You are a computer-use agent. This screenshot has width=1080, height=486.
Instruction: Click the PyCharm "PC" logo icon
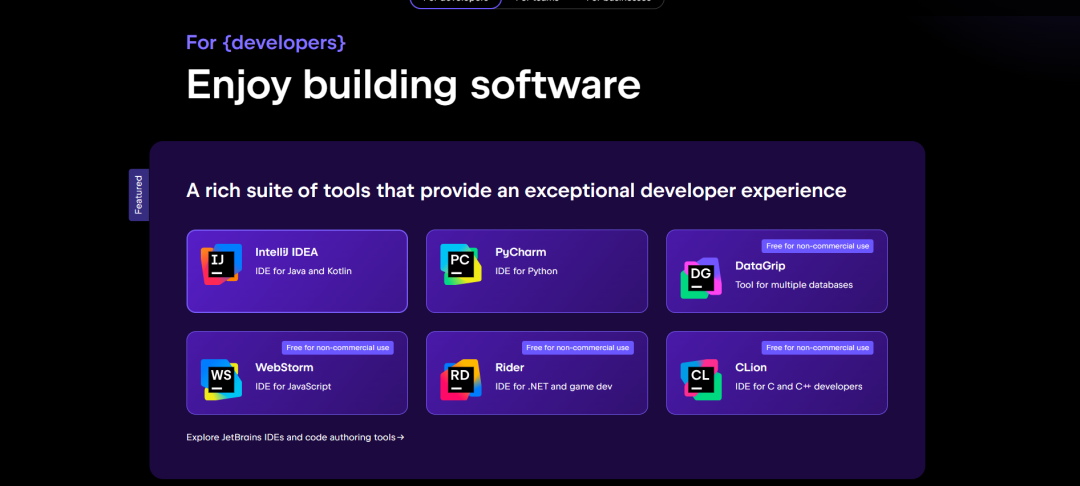[x=460, y=264]
